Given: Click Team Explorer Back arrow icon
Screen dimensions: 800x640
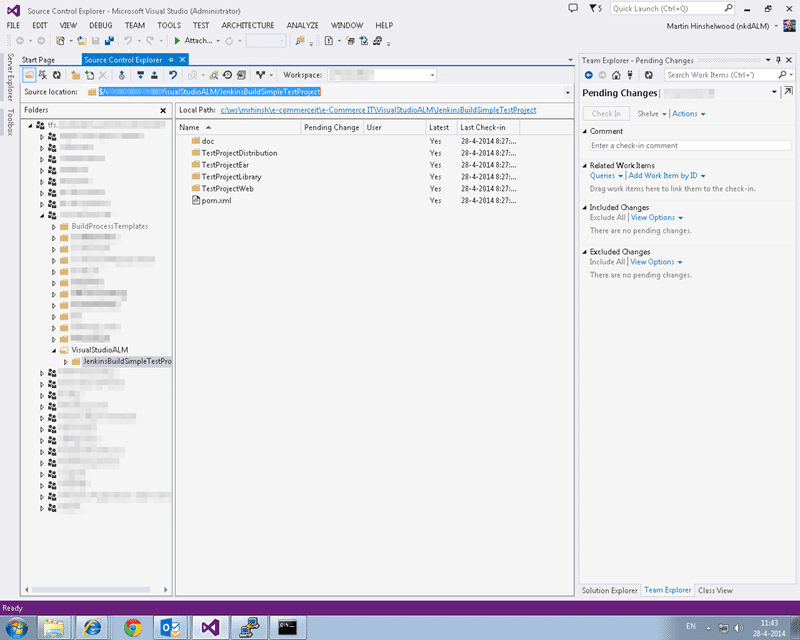Looking at the screenshot, I should pos(588,75).
